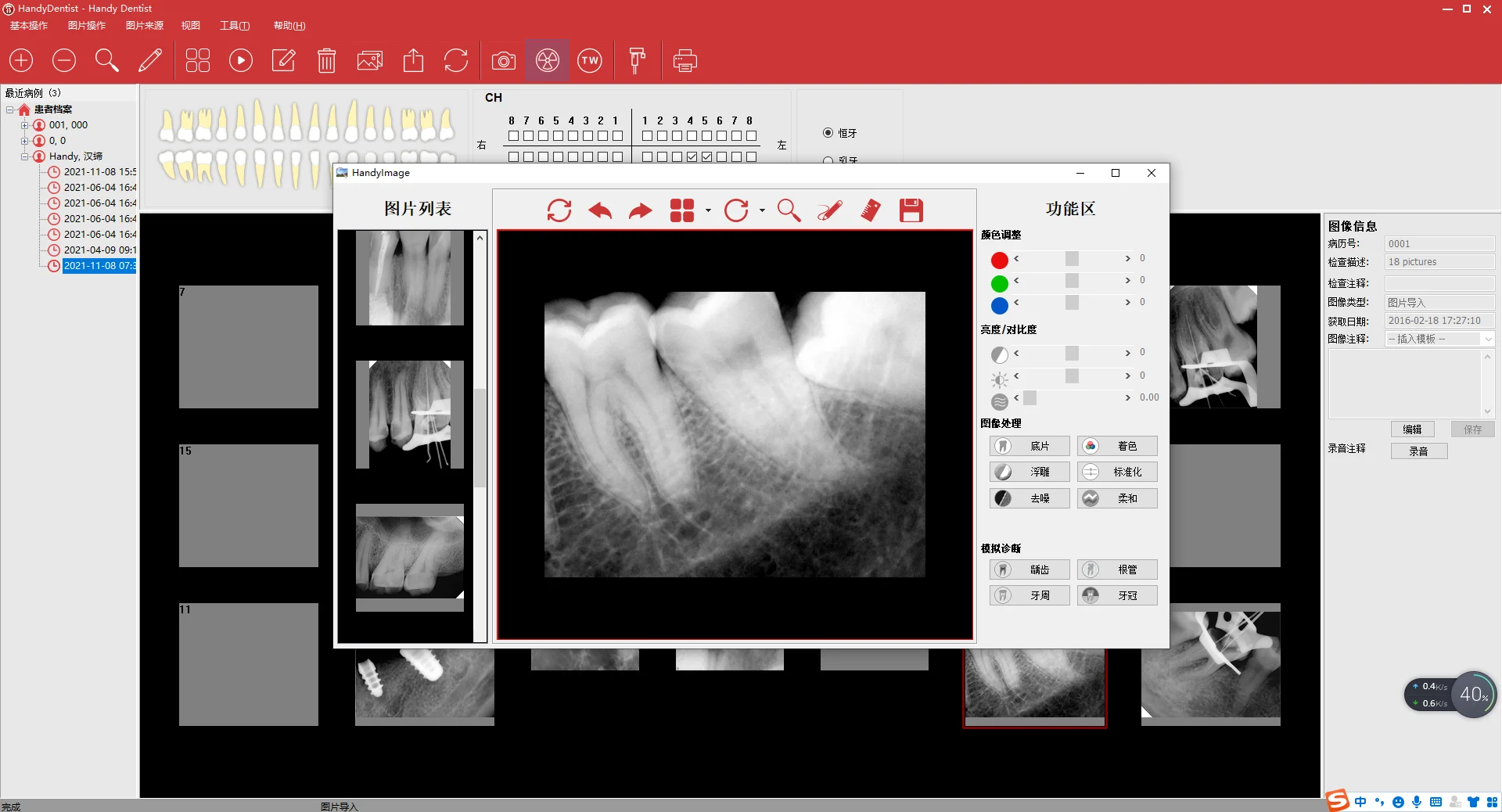Image resolution: width=1502 pixels, height=812 pixels.
Task: Check upper left tooth 5 checkbox
Action: pos(706,136)
